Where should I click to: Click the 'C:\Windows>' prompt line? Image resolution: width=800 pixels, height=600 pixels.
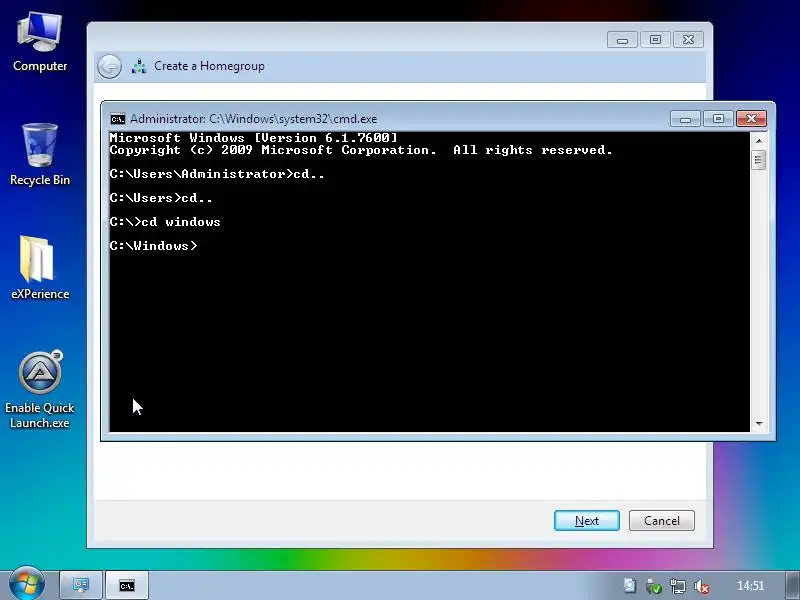[x=153, y=246]
